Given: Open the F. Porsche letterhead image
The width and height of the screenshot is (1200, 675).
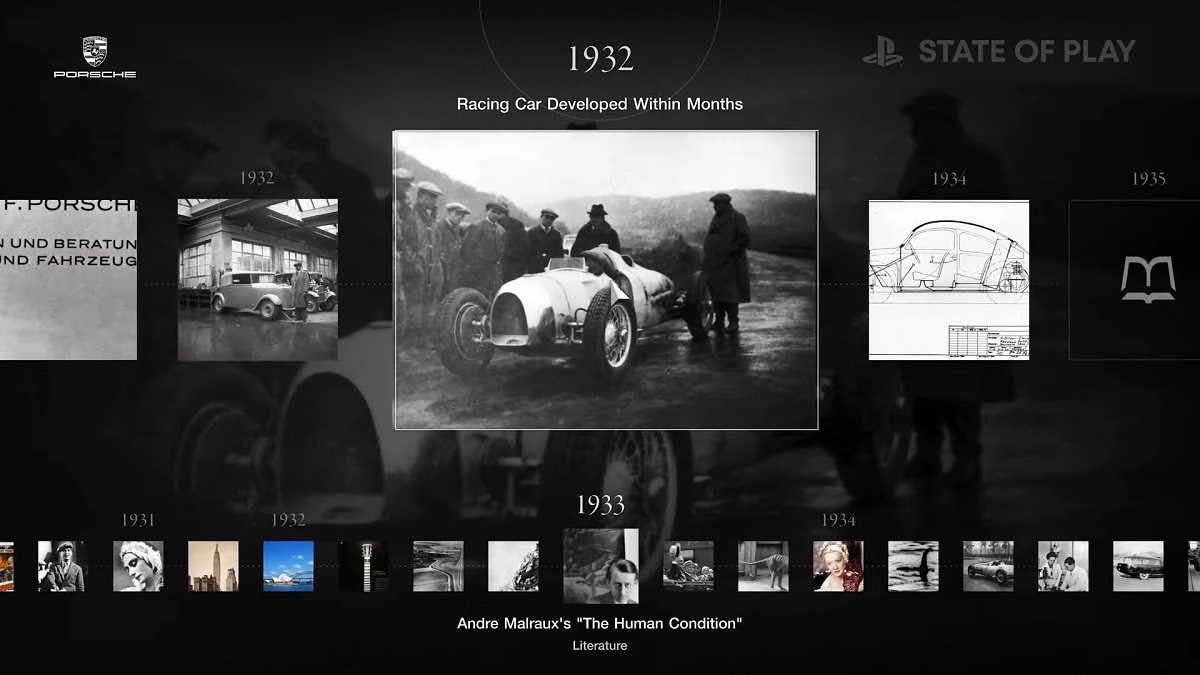Looking at the screenshot, I should click(x=68, y=280).
